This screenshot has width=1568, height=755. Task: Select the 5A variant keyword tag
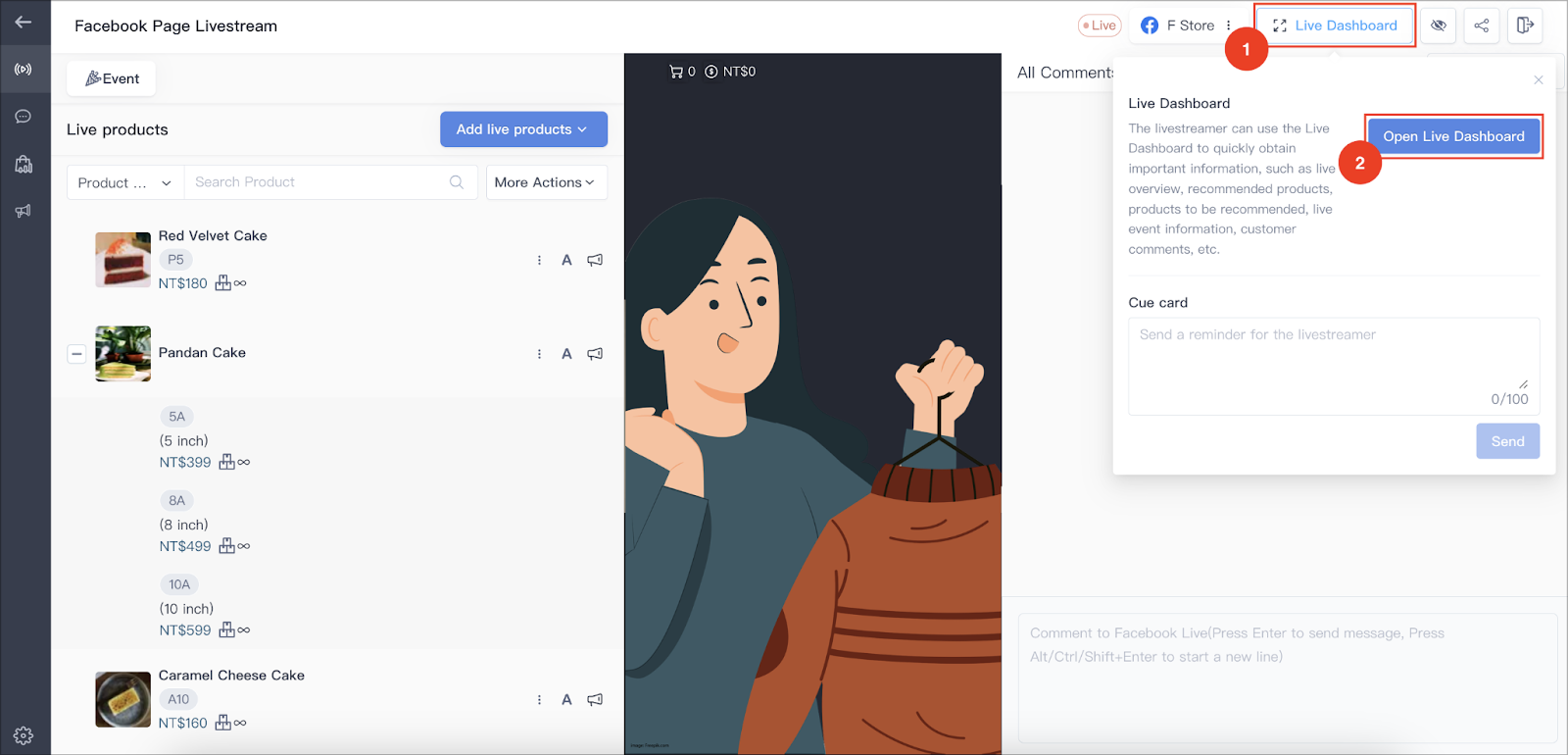[x=176, y=417]
